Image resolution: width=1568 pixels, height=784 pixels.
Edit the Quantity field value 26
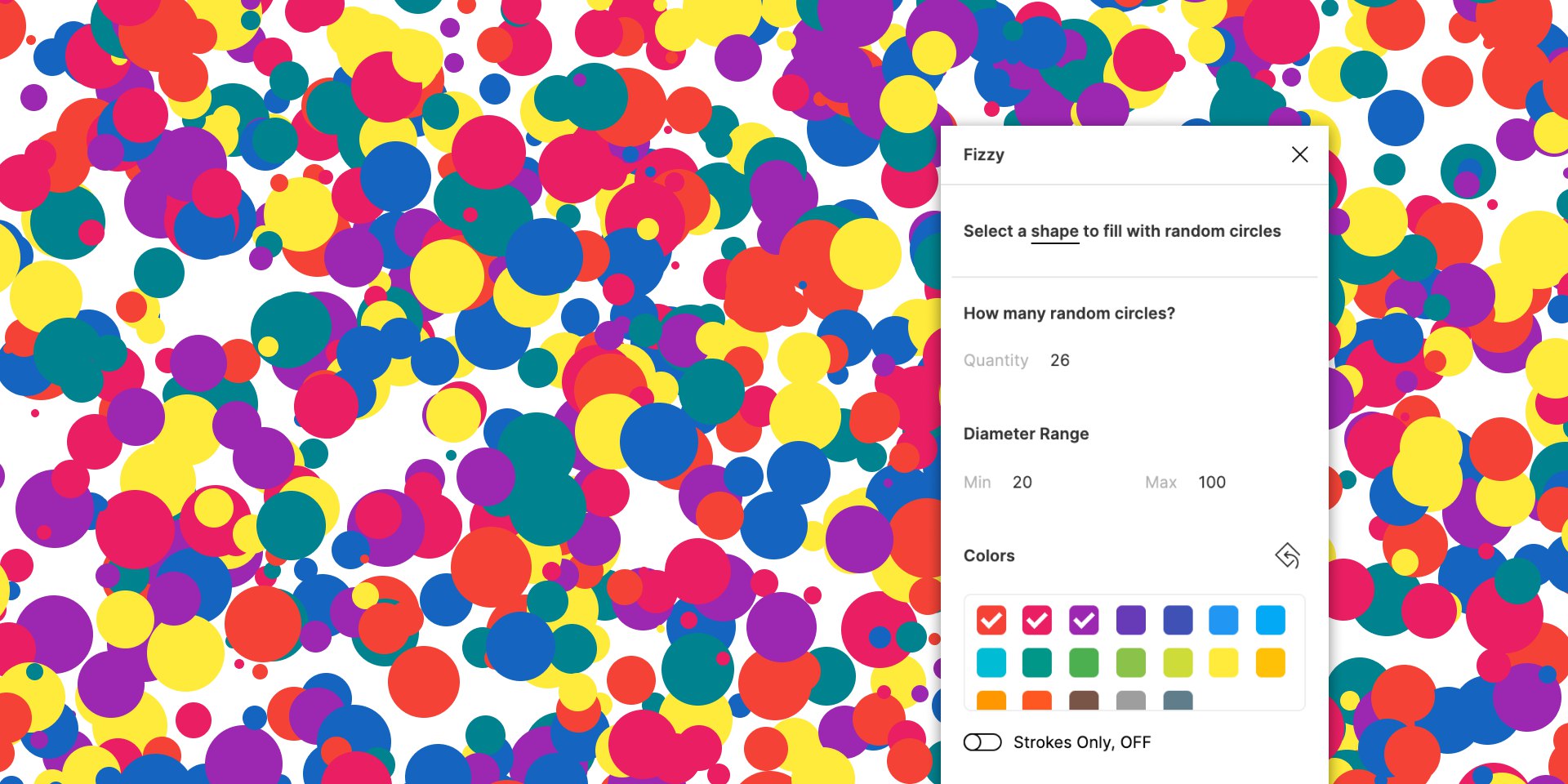[x=1059, y=360]
